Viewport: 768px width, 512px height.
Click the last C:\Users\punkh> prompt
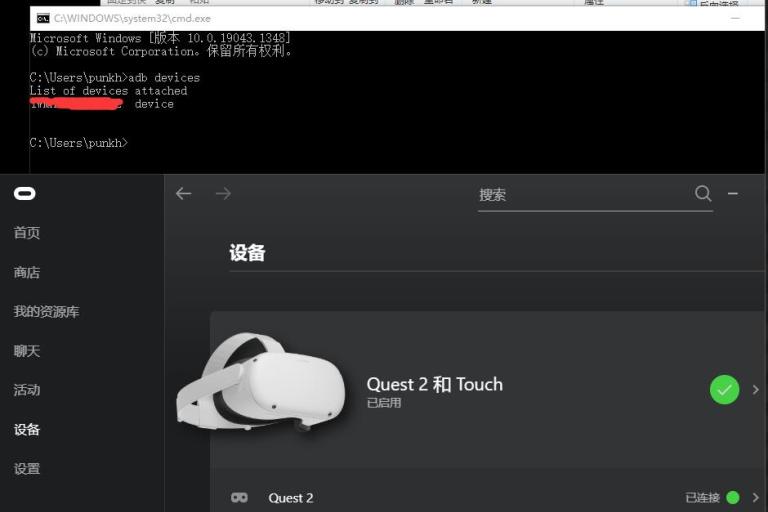coord(78,143)
